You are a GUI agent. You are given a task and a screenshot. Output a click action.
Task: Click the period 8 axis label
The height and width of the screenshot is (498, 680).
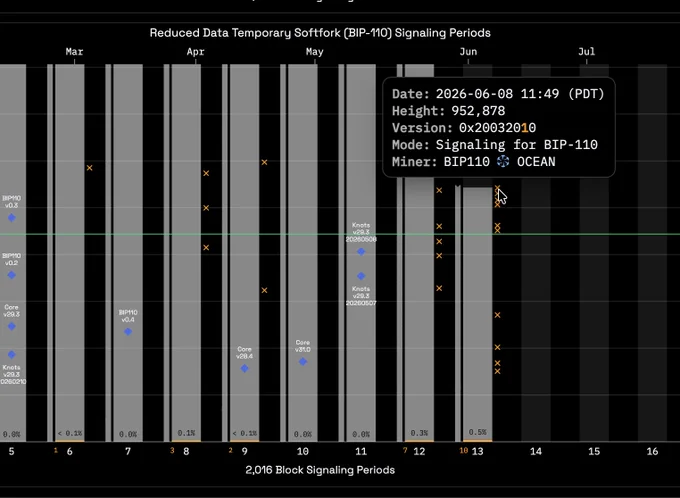pyautogui.click(x=186, y=452)
